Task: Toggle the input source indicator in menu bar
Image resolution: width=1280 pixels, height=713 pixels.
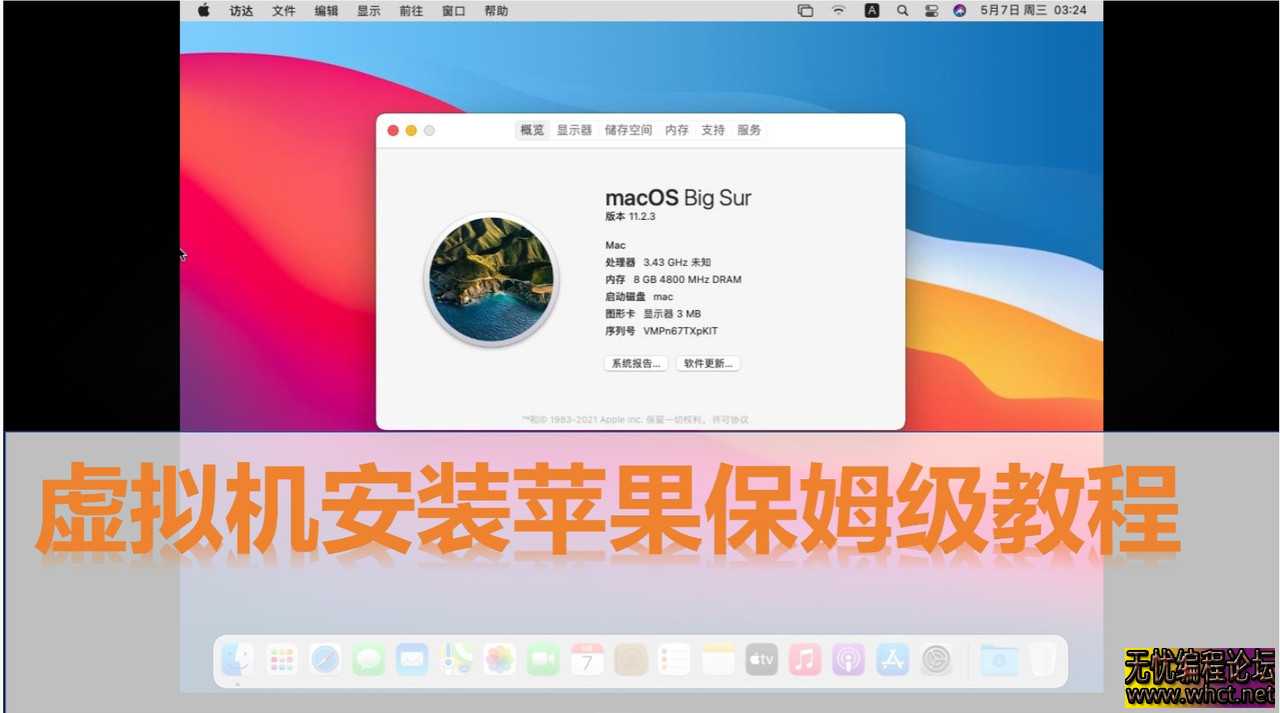Action: 872,10
